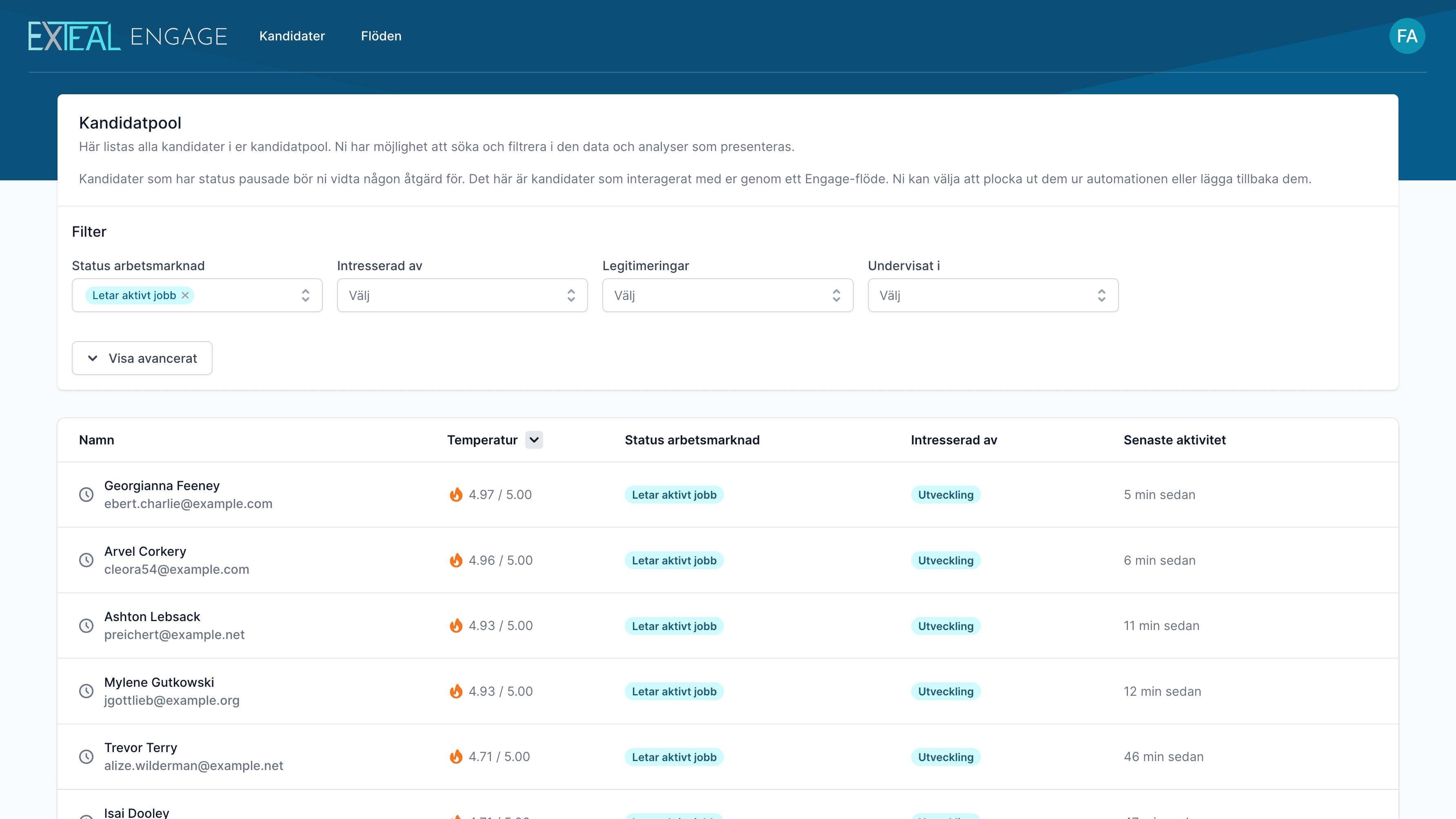Click 'Letar aktivt jobb' badge in Trevor Terry's row
1456x819 pixels.
(674, 757)
